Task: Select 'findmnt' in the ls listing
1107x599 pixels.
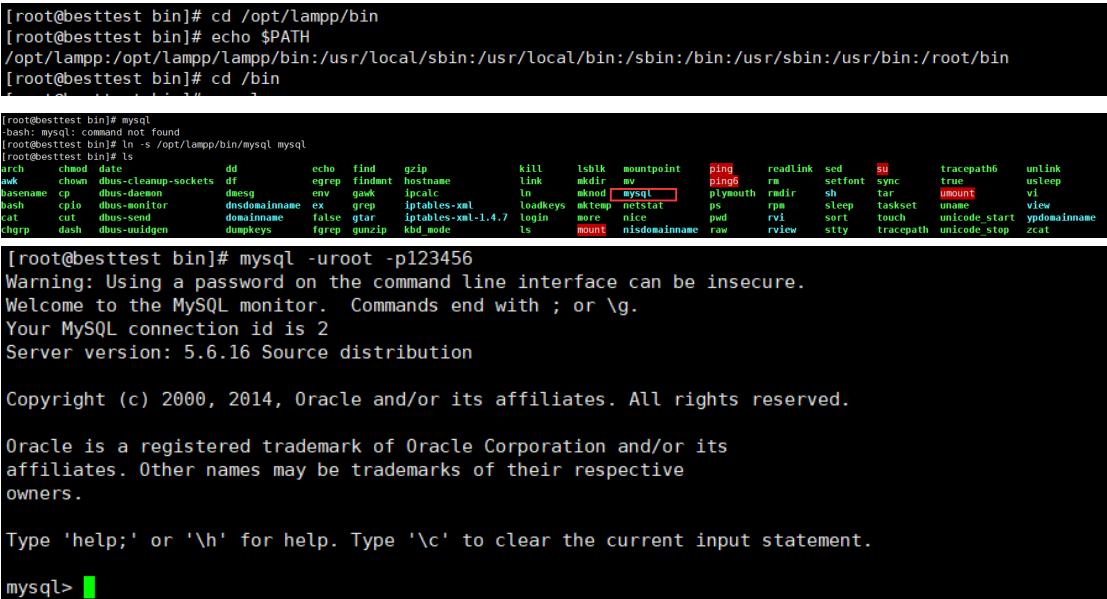Action: click(x=373, y=181)
